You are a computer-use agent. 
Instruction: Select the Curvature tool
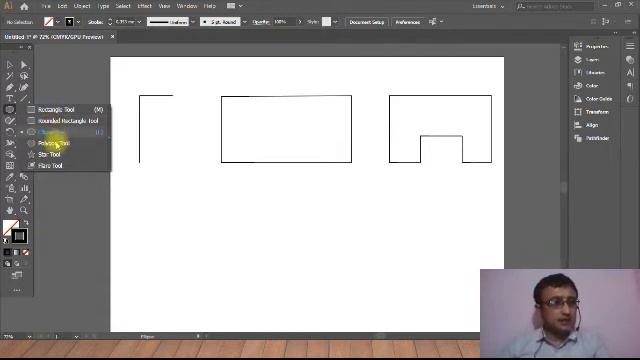pyautogui.click(x=24, y=87)
